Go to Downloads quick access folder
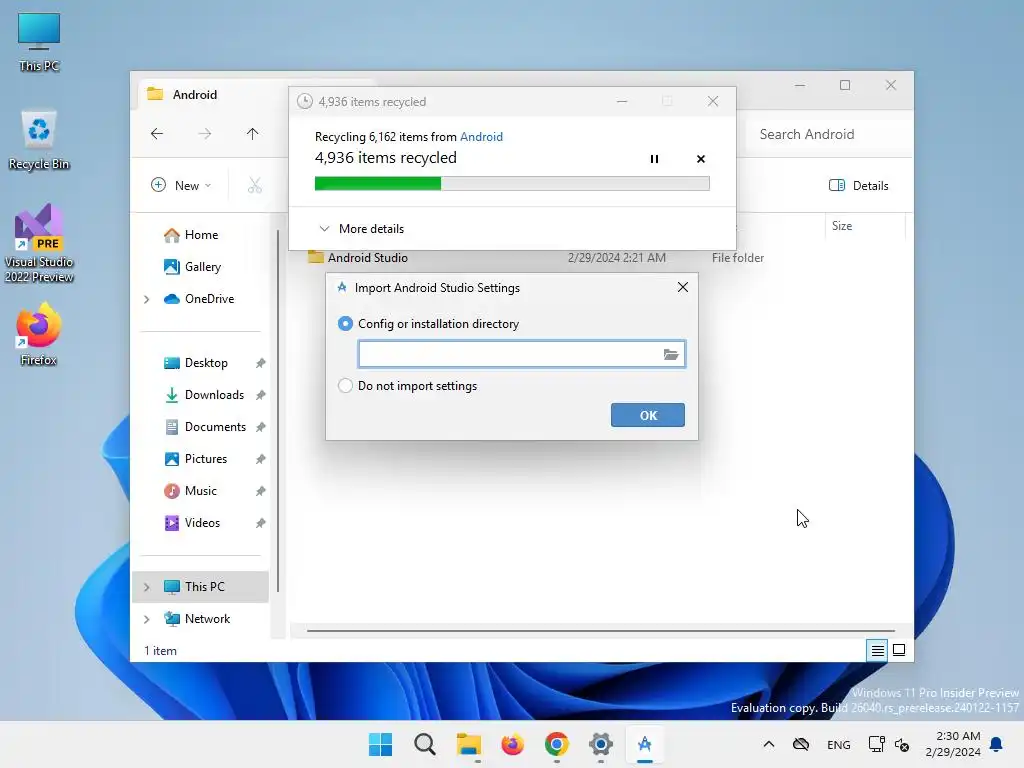Image resolution: width=1024 pixels, height=768 pixels. (x=203, y=395)
